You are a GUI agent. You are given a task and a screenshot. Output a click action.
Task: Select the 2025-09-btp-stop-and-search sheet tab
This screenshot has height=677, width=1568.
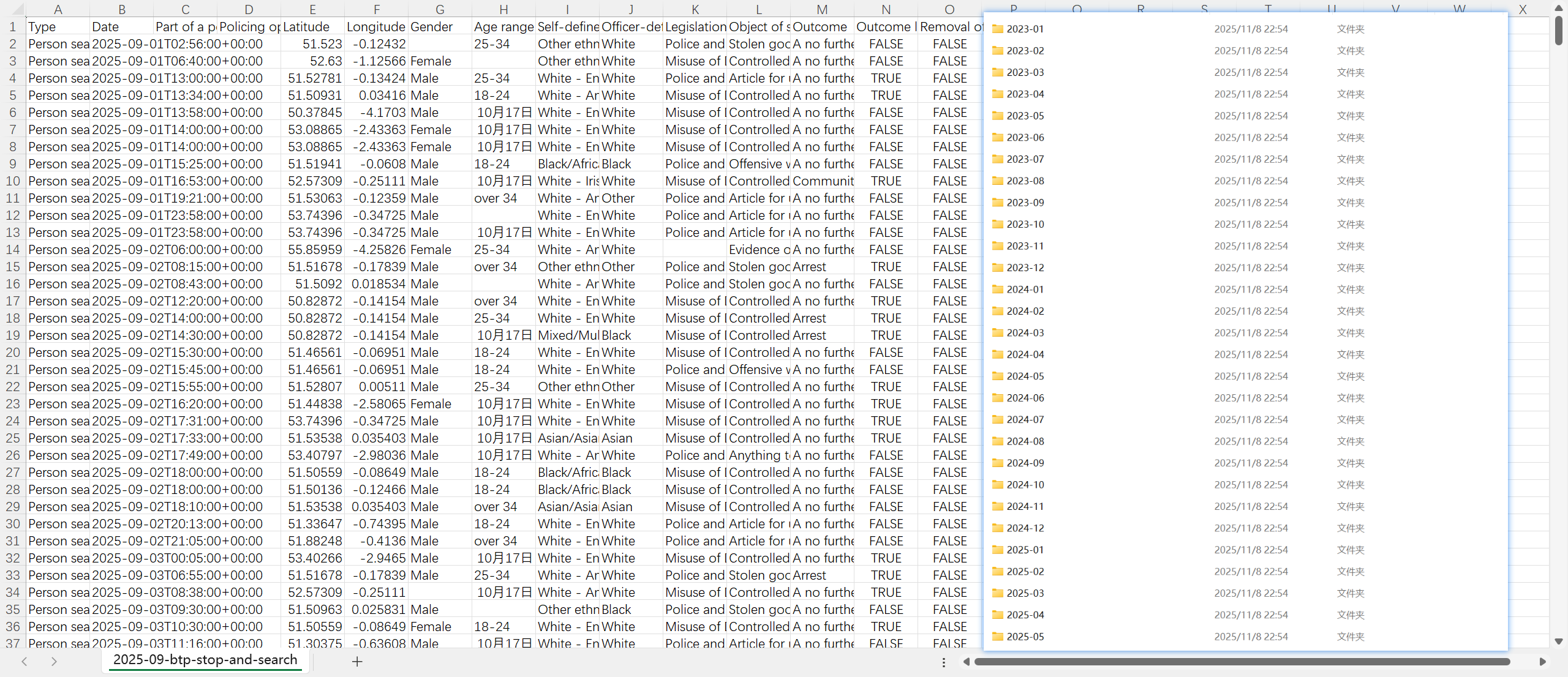point(205,660)
